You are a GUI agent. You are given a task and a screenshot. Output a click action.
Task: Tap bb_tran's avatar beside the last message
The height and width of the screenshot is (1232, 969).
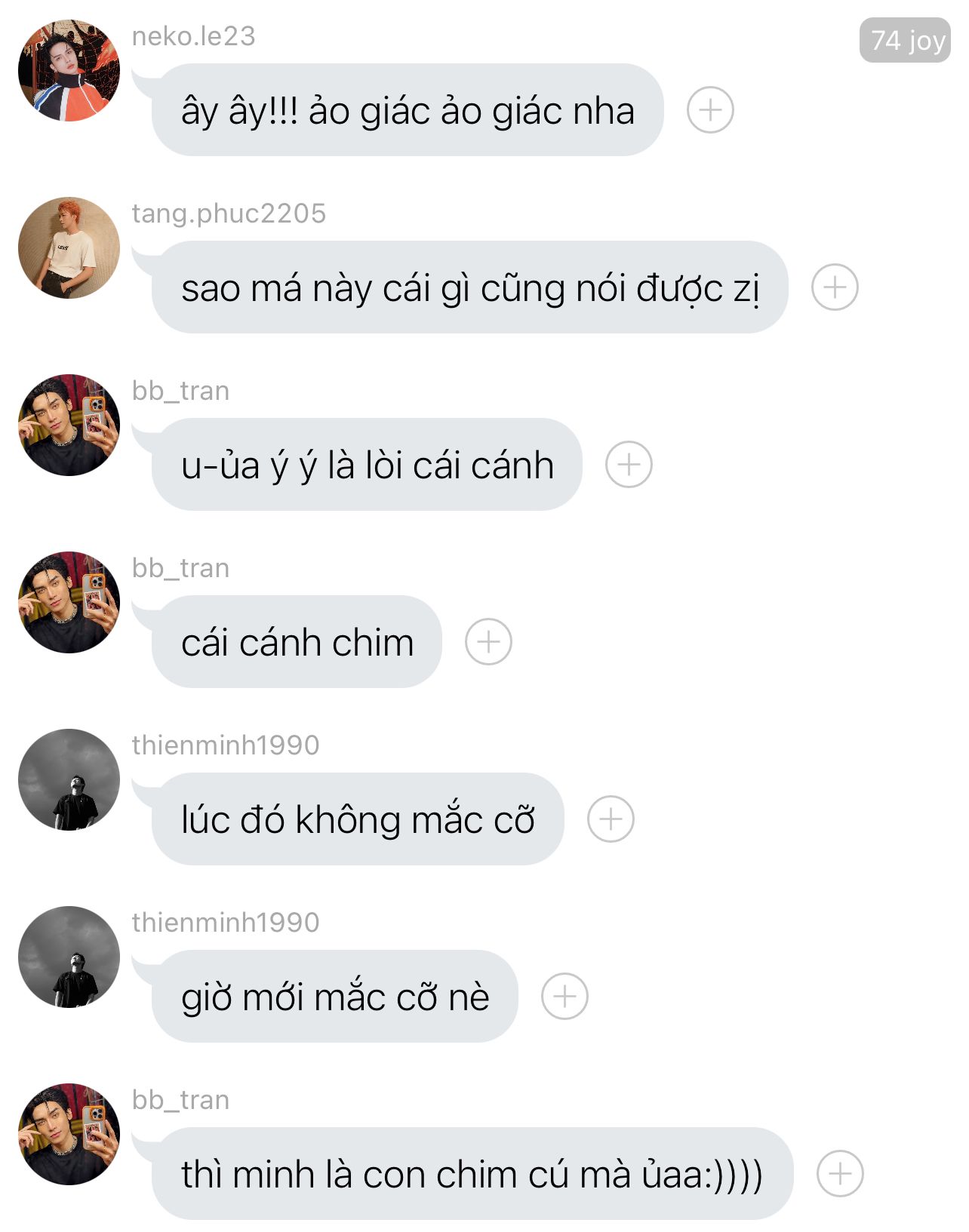[x=69, y=1135]
